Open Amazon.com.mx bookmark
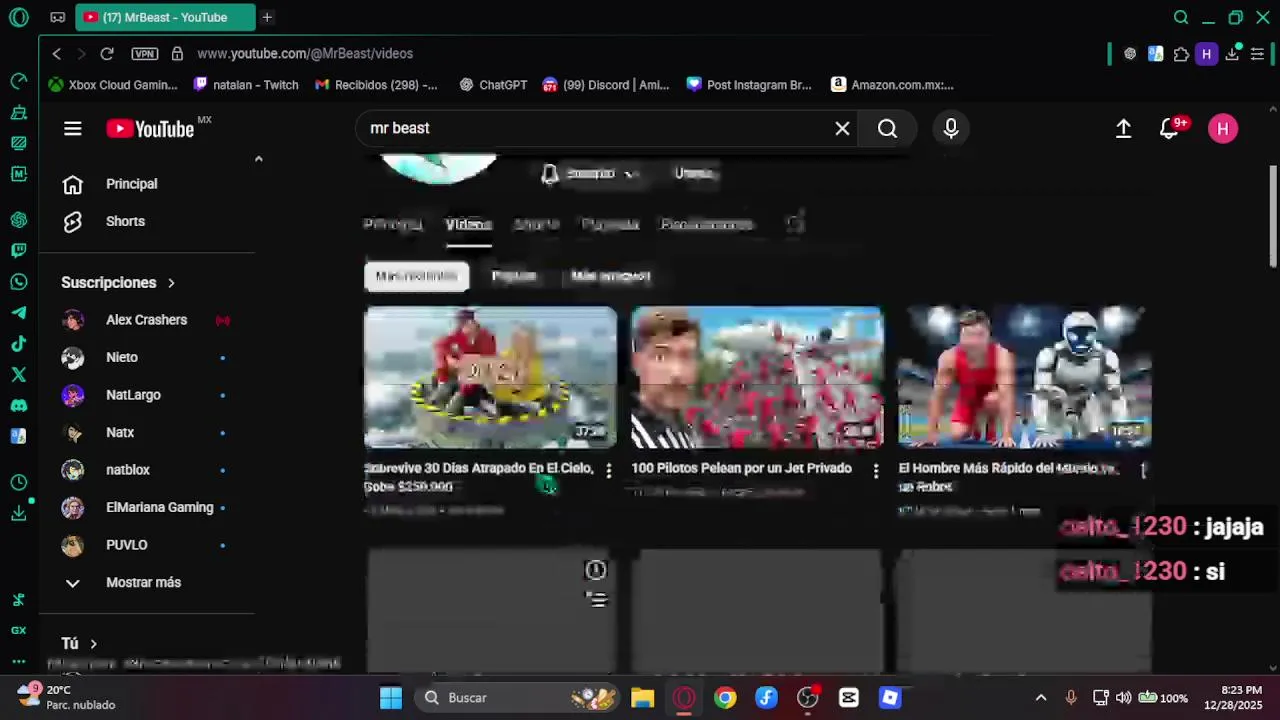1280x720 pixels. pyautogui.click(x=892, y=85)
